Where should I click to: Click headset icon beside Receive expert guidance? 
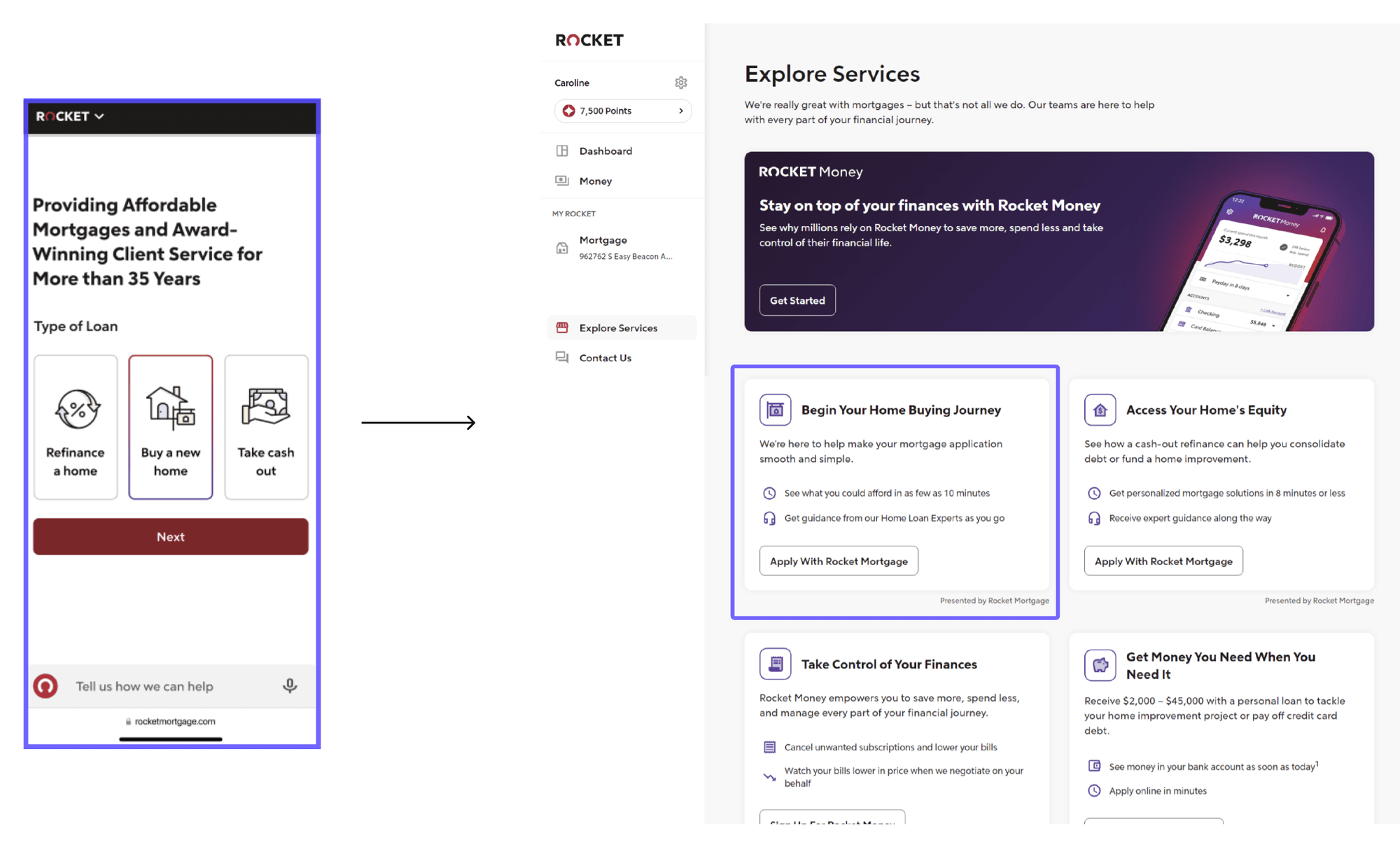pyautogui.click(x=1094, y=518)
